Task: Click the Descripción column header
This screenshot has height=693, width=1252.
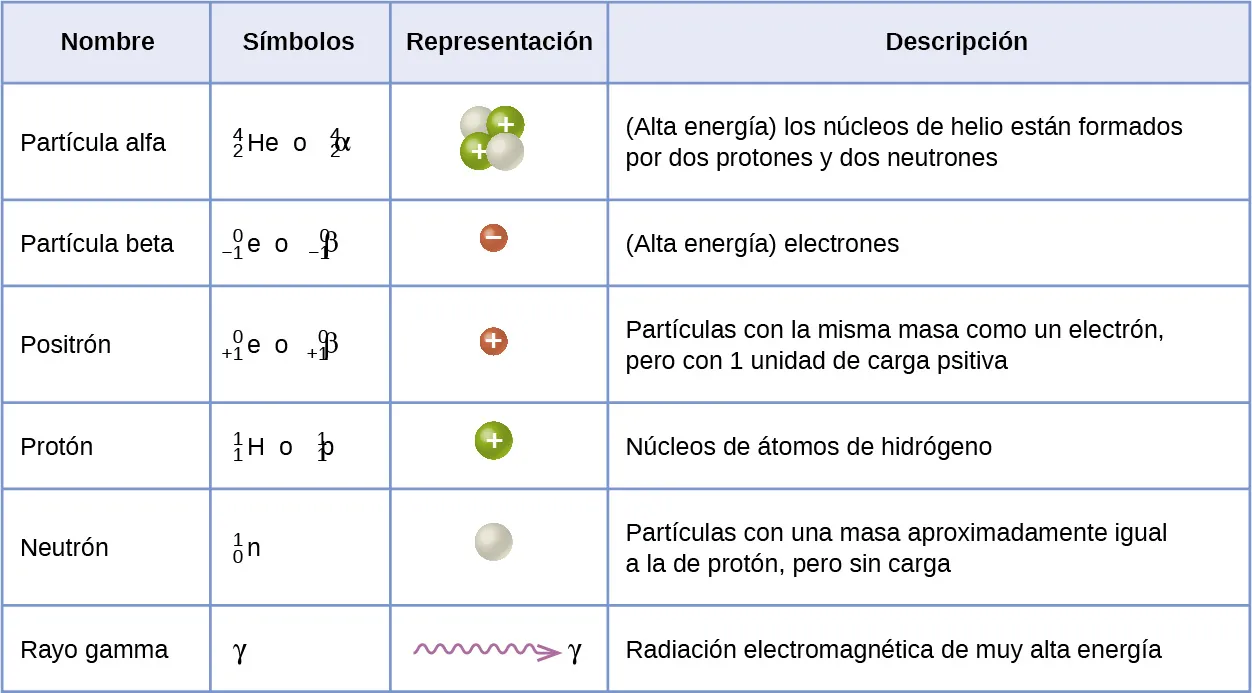Action: (956, 42)
